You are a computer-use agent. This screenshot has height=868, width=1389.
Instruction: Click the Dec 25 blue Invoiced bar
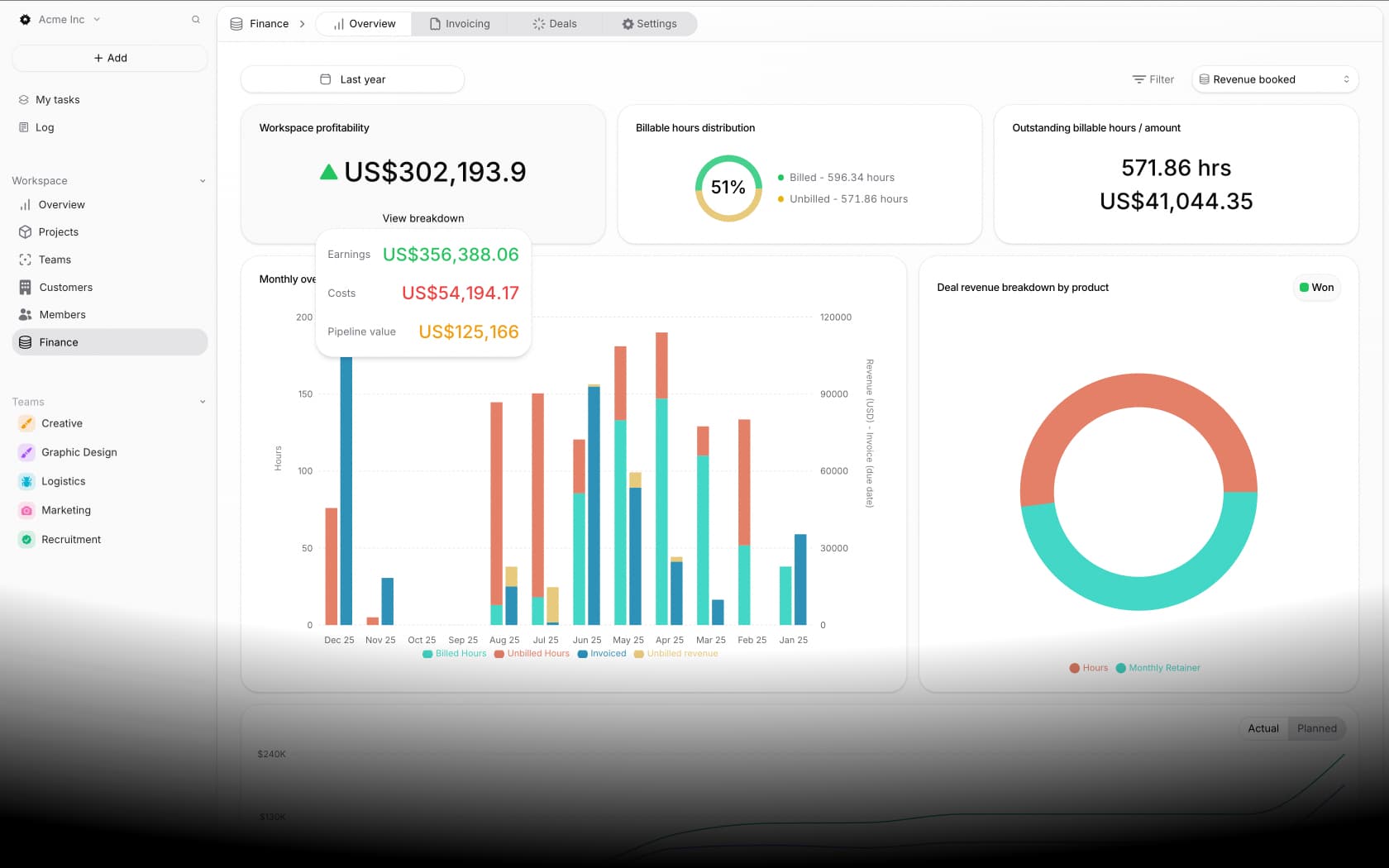click(x=346, y=491)
